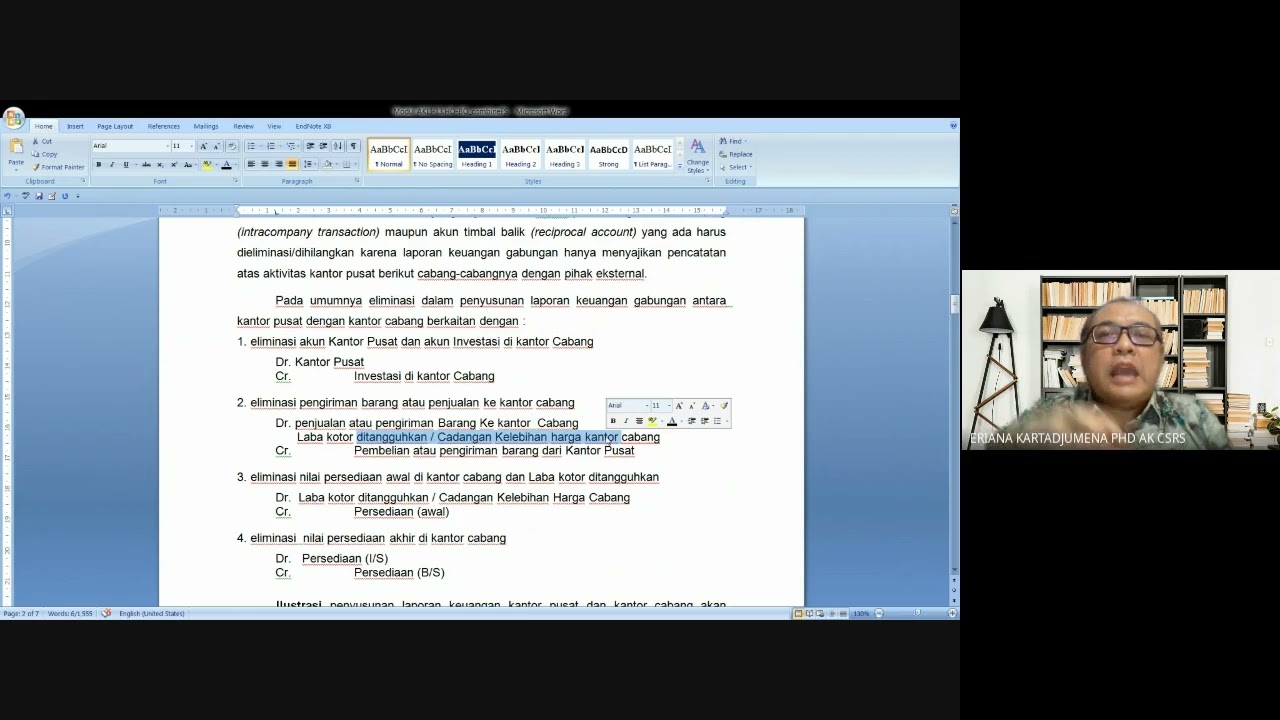This screenshot has height=720, width=1280.
Task: Align text right in ribbon
Action: pyautogui.click(x=279, y=164)
